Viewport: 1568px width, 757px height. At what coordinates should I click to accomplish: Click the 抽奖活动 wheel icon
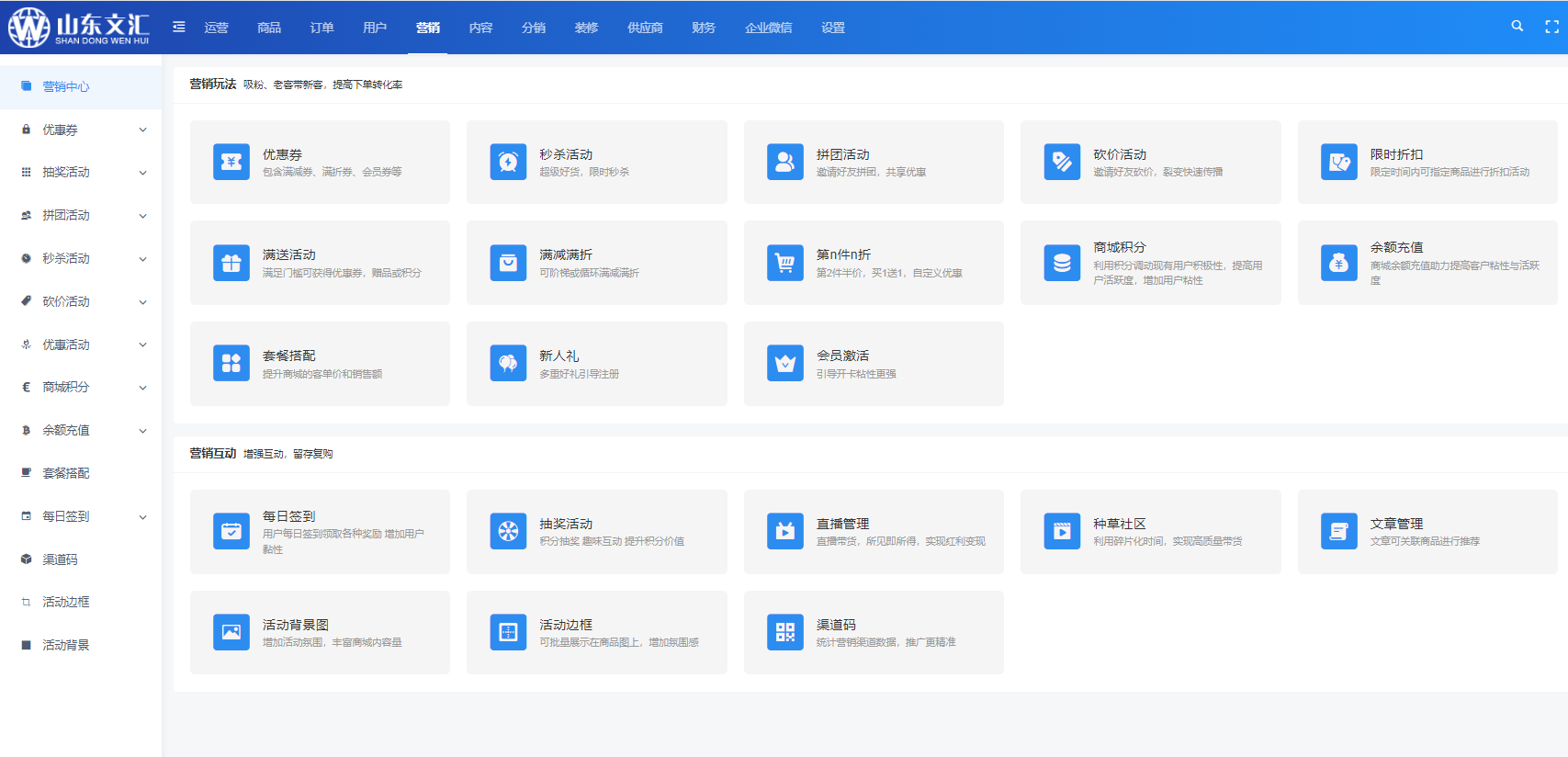tap(508, 531)
